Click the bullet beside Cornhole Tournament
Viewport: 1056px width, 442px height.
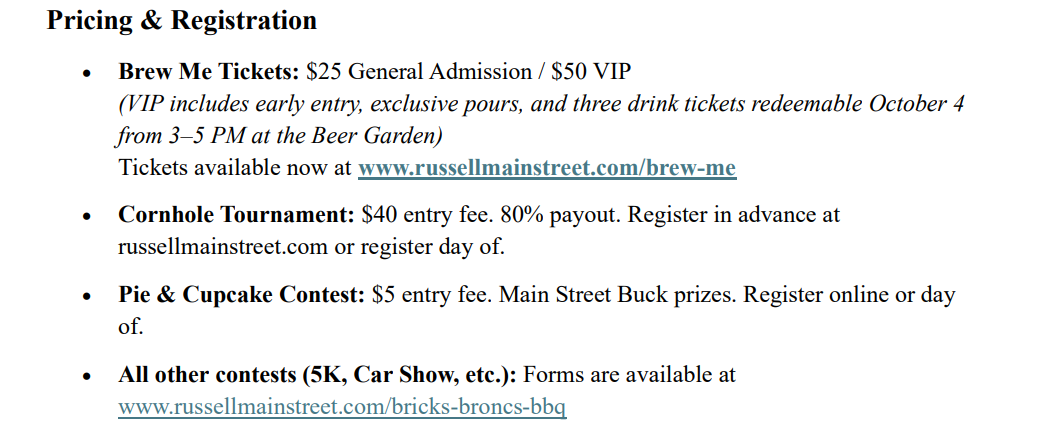pyautogui.click(x=86, y=217)
